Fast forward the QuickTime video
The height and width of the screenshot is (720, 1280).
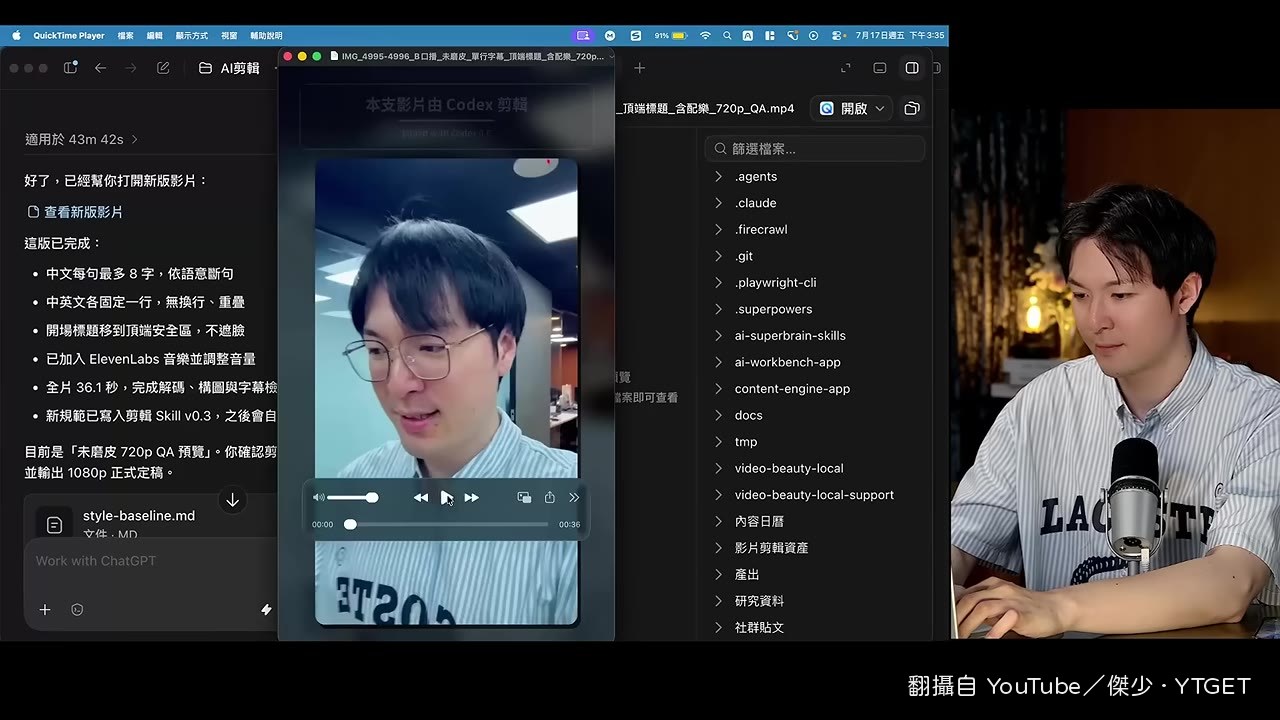point(471,497)
